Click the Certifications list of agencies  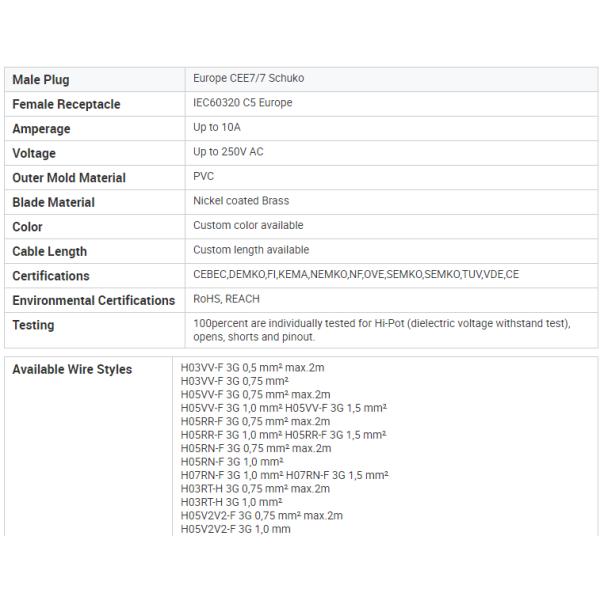click(x=356, y=275)
